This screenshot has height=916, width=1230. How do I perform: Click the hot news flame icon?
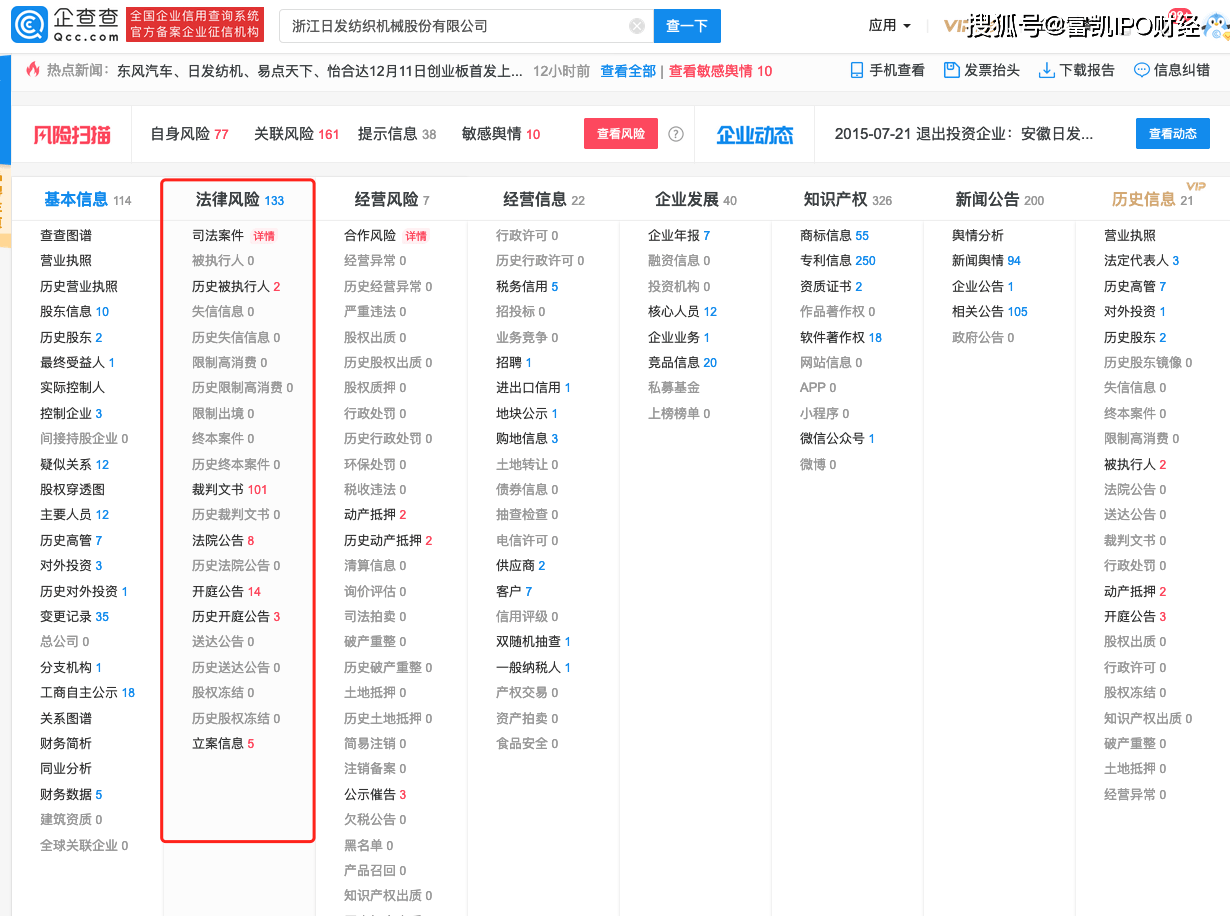coord(33,70)
